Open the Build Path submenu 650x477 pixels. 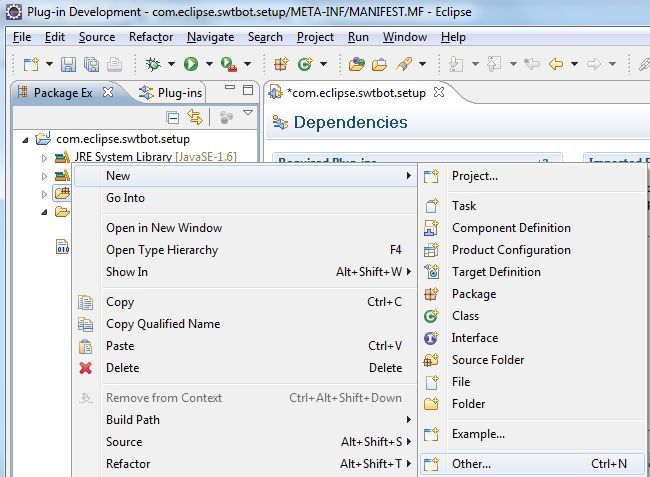(245, 420)
